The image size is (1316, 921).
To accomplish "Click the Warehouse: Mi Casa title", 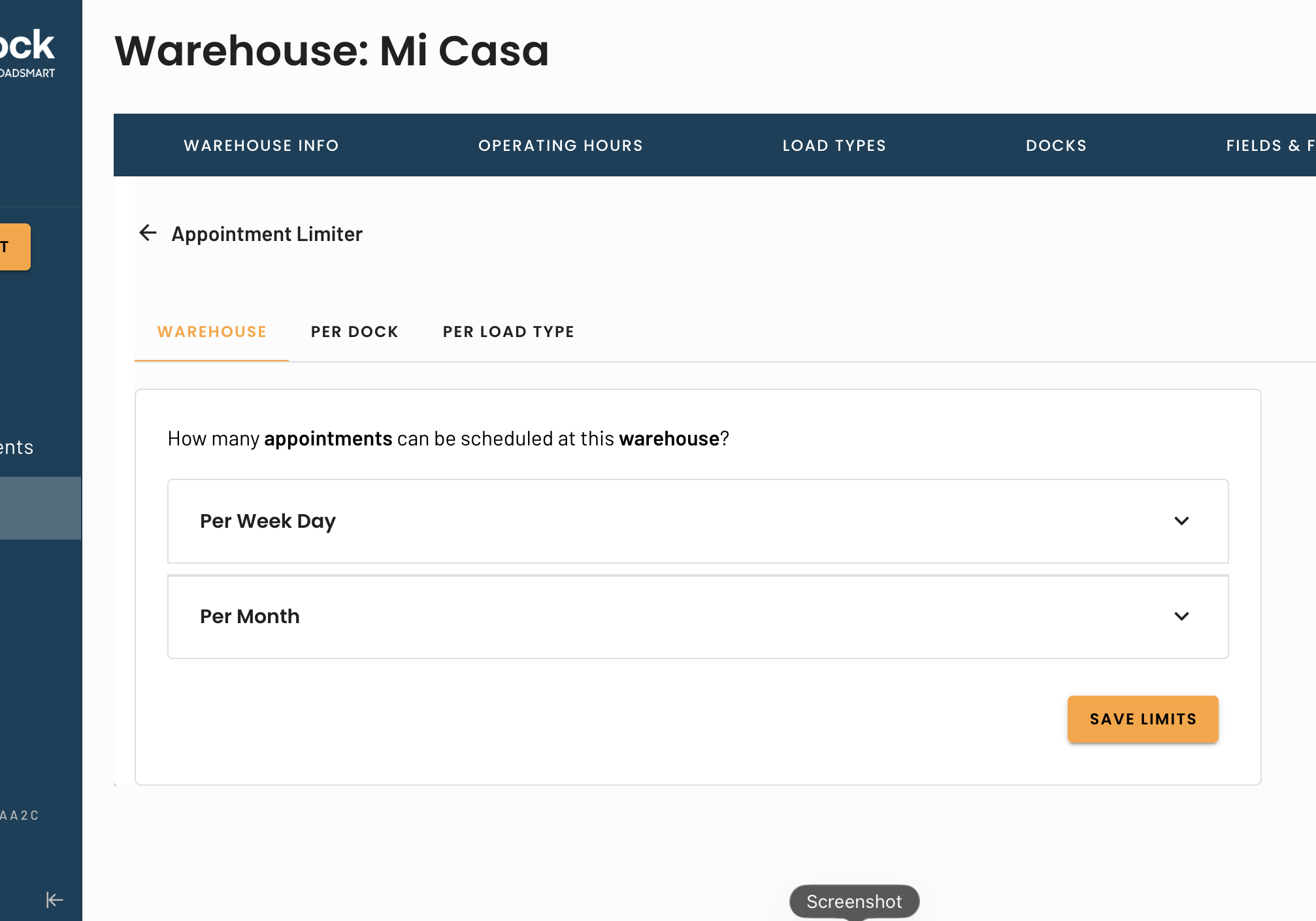I will coord(332,51).
